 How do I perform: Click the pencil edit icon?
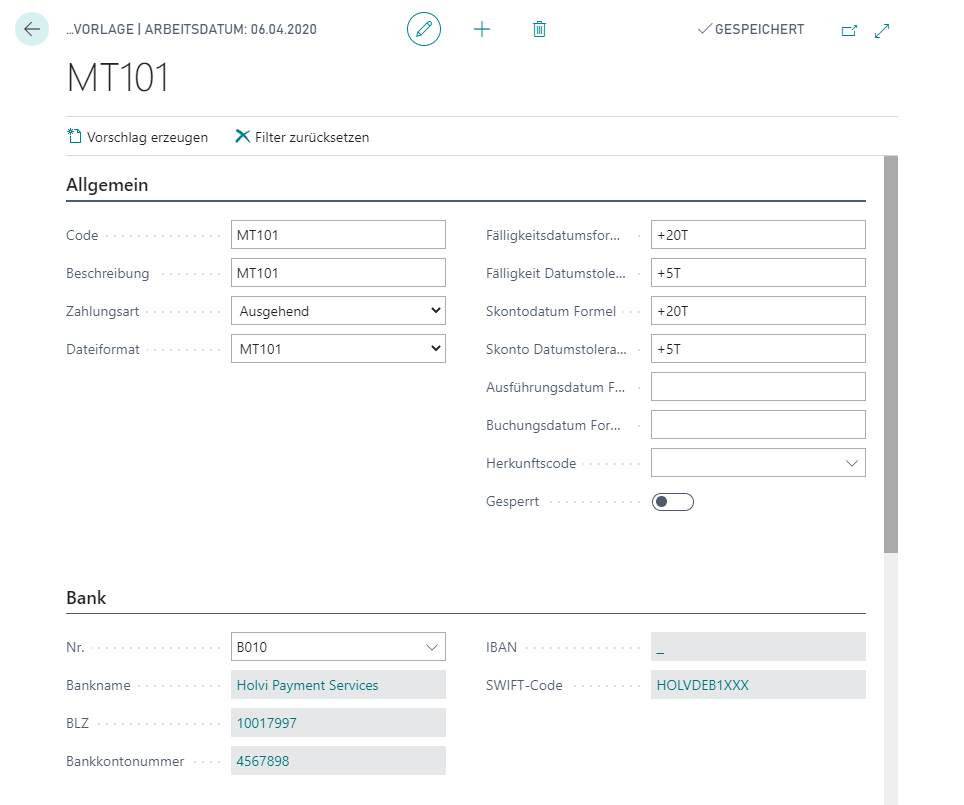(424, 29)
